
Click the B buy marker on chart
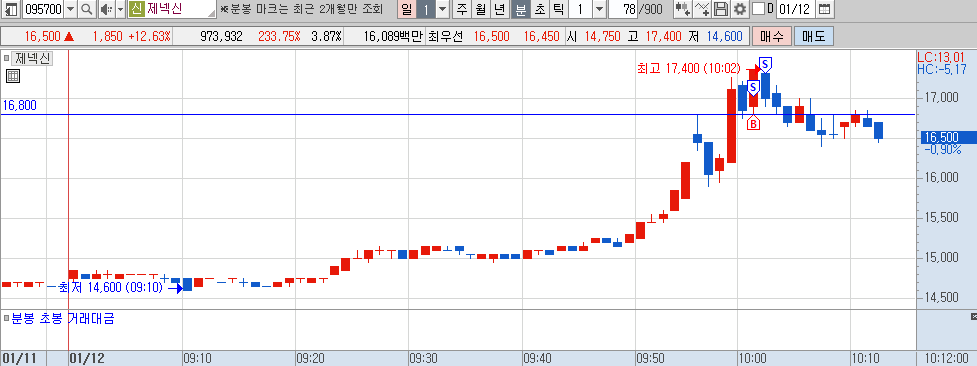(753, 123)
